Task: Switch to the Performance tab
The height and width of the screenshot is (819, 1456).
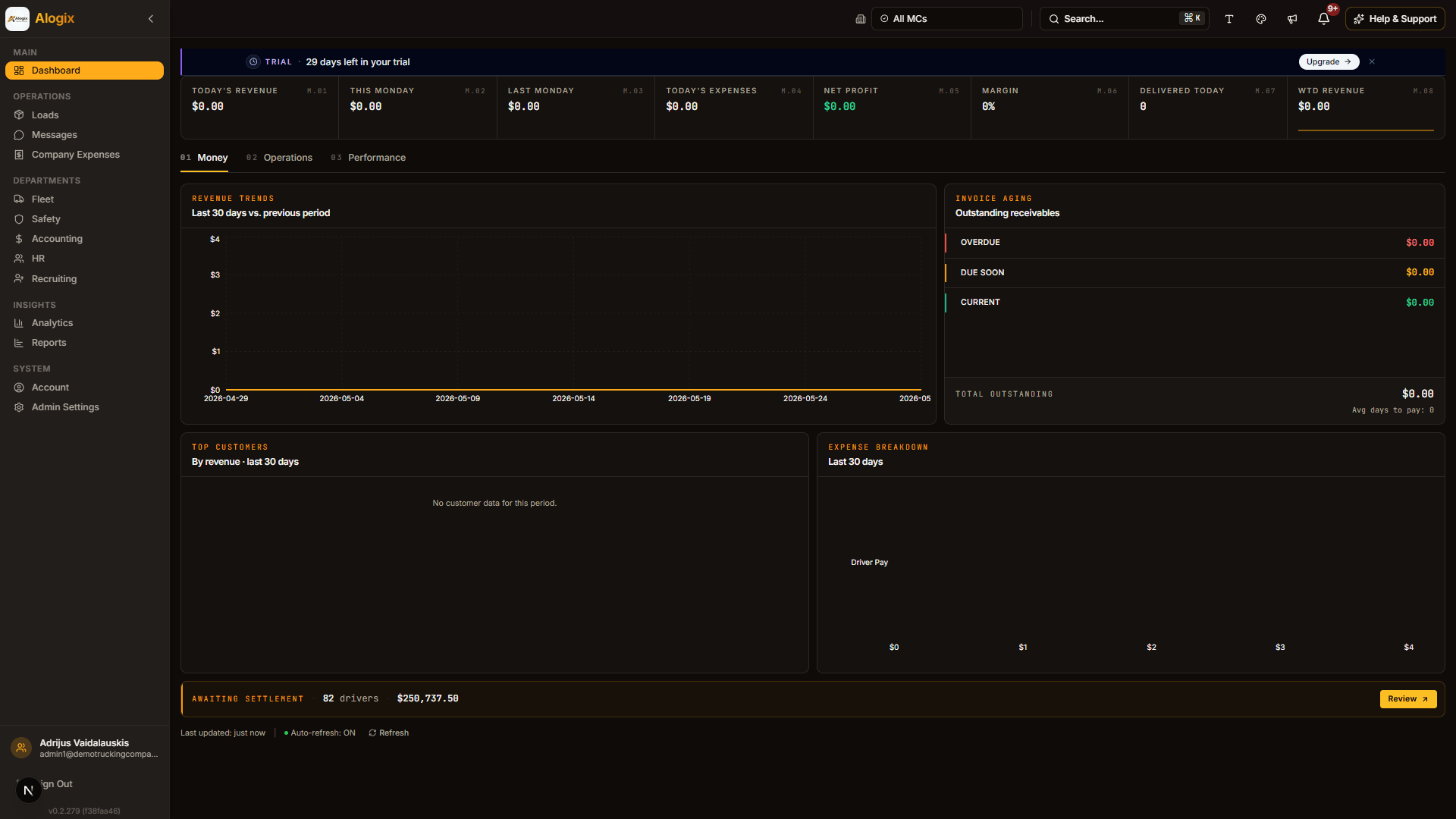Action: (368, 158)
